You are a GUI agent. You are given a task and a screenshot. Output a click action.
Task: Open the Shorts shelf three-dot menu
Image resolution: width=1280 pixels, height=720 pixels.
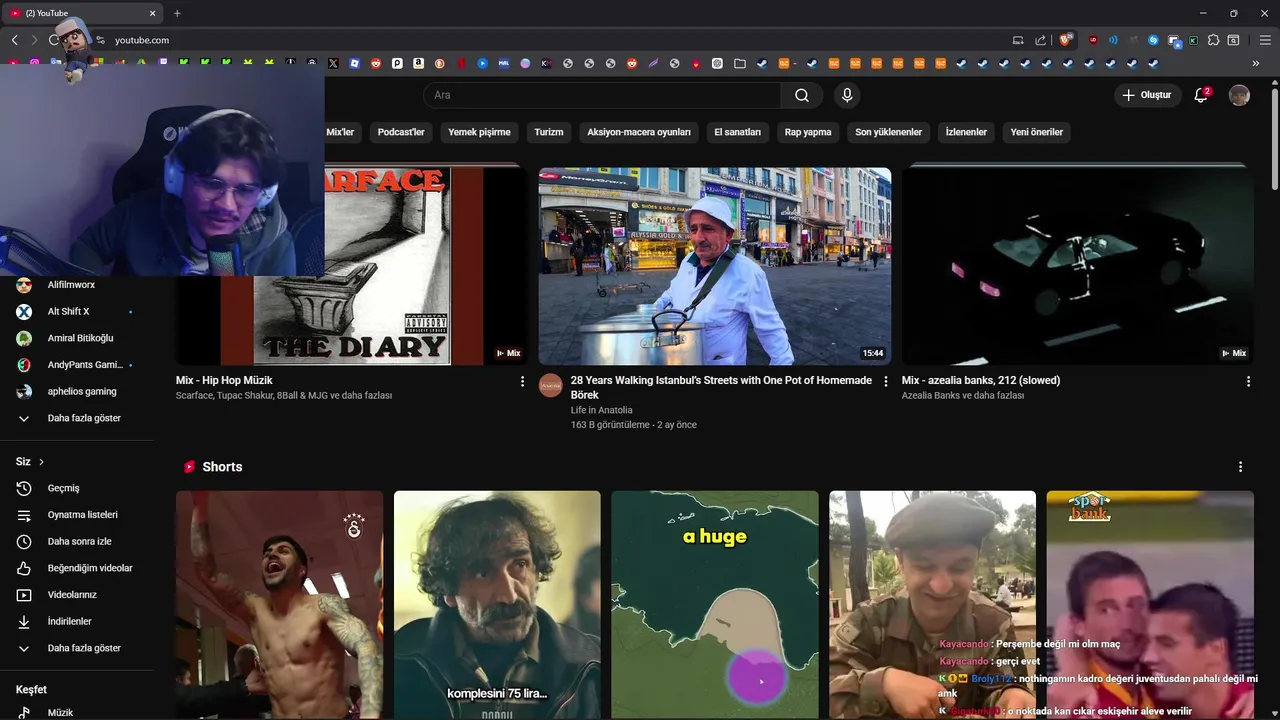point(1241,467)
